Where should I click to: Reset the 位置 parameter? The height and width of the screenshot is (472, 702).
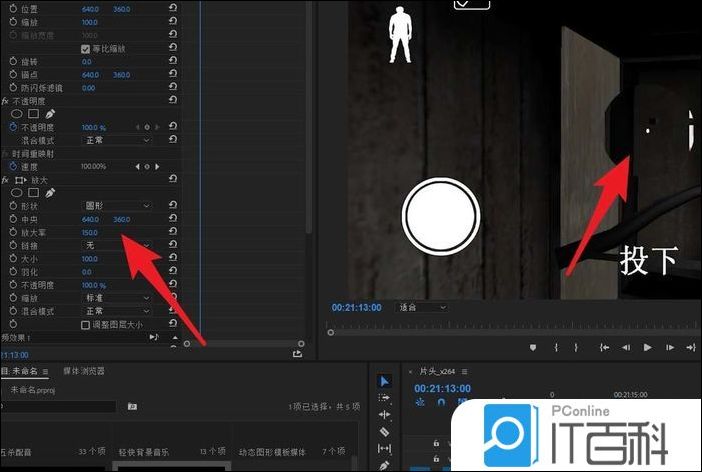click(173, 8)
